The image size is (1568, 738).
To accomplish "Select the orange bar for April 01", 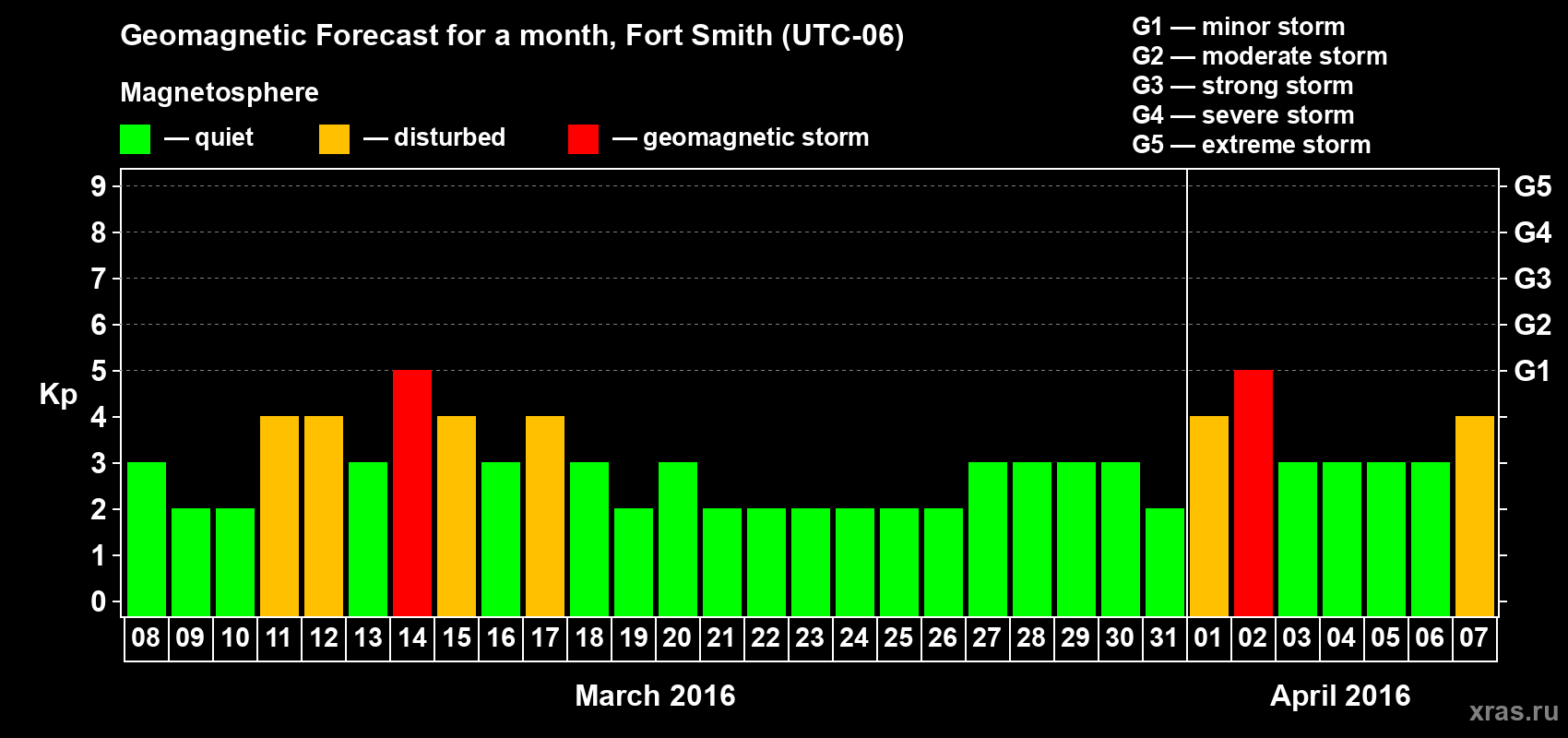I will (1209, 516).
